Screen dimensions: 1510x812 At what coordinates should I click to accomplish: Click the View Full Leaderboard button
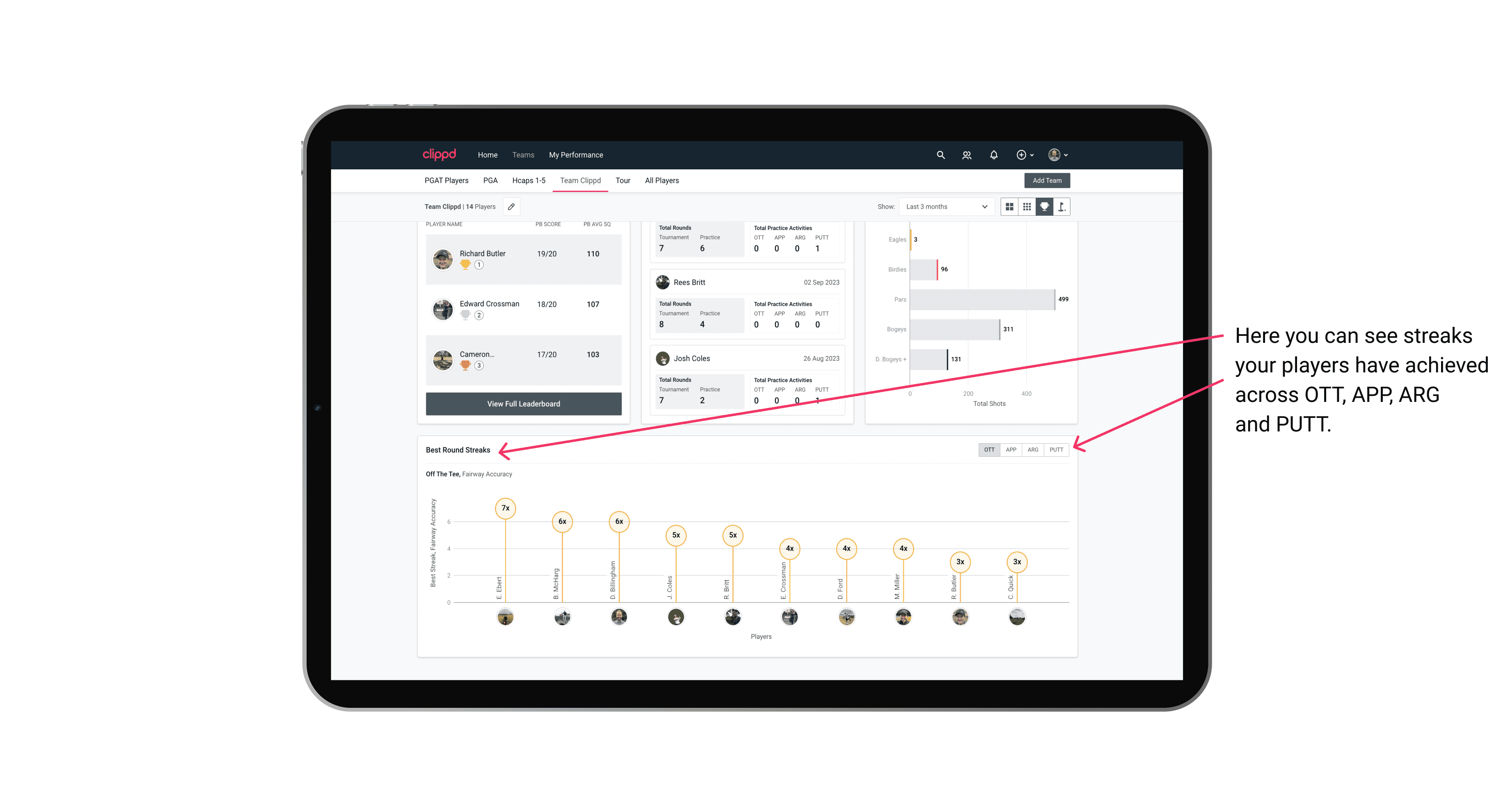pyautogui.click(x=523, y=404)
